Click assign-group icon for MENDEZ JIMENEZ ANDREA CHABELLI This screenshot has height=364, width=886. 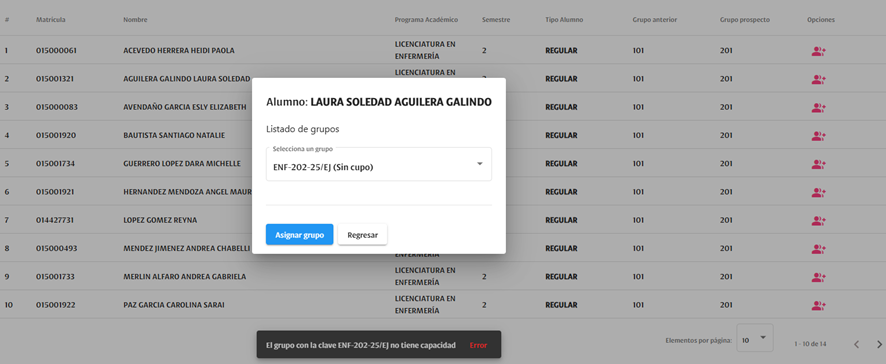click(x=819, y=249)
